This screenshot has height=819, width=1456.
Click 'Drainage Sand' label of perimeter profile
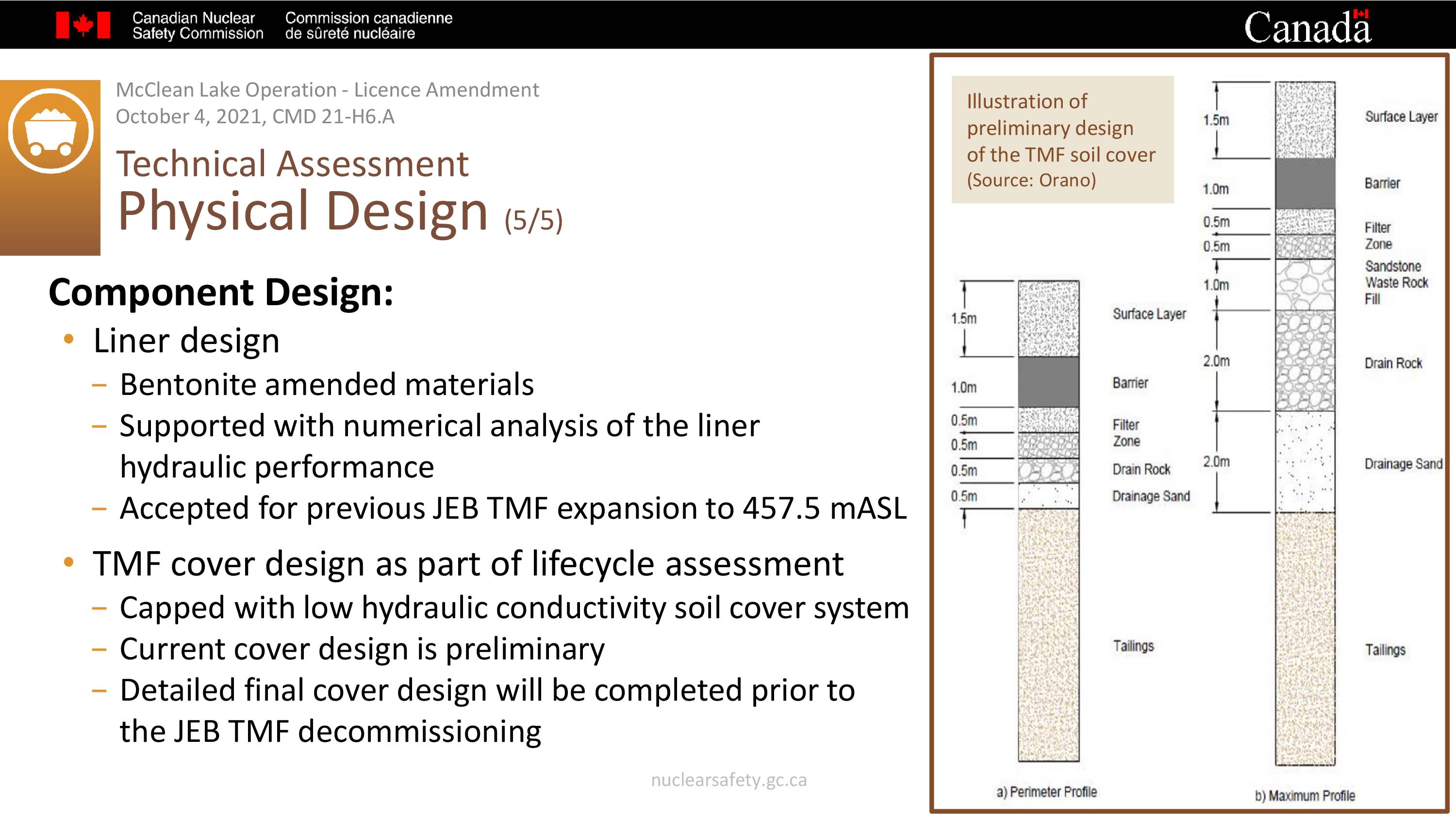click(1151, 496)
